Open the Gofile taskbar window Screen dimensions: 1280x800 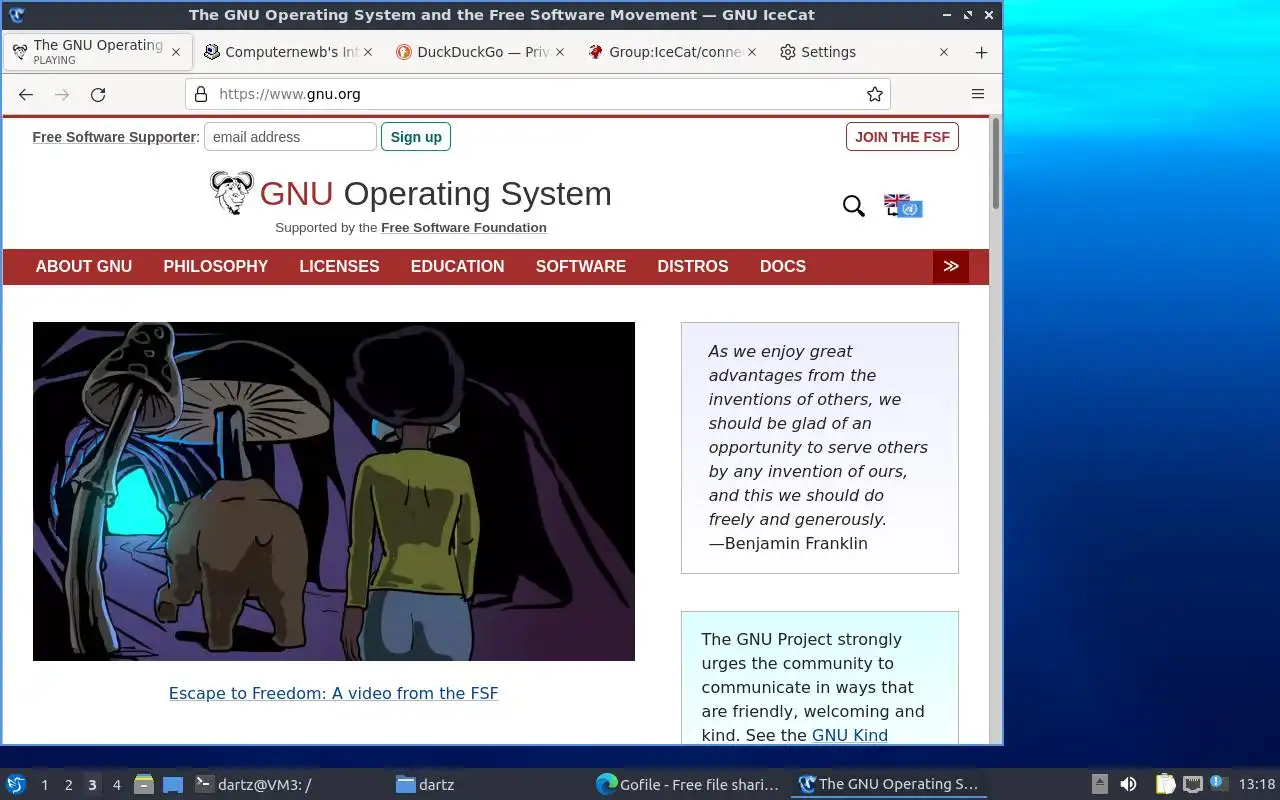coord(690,784)
